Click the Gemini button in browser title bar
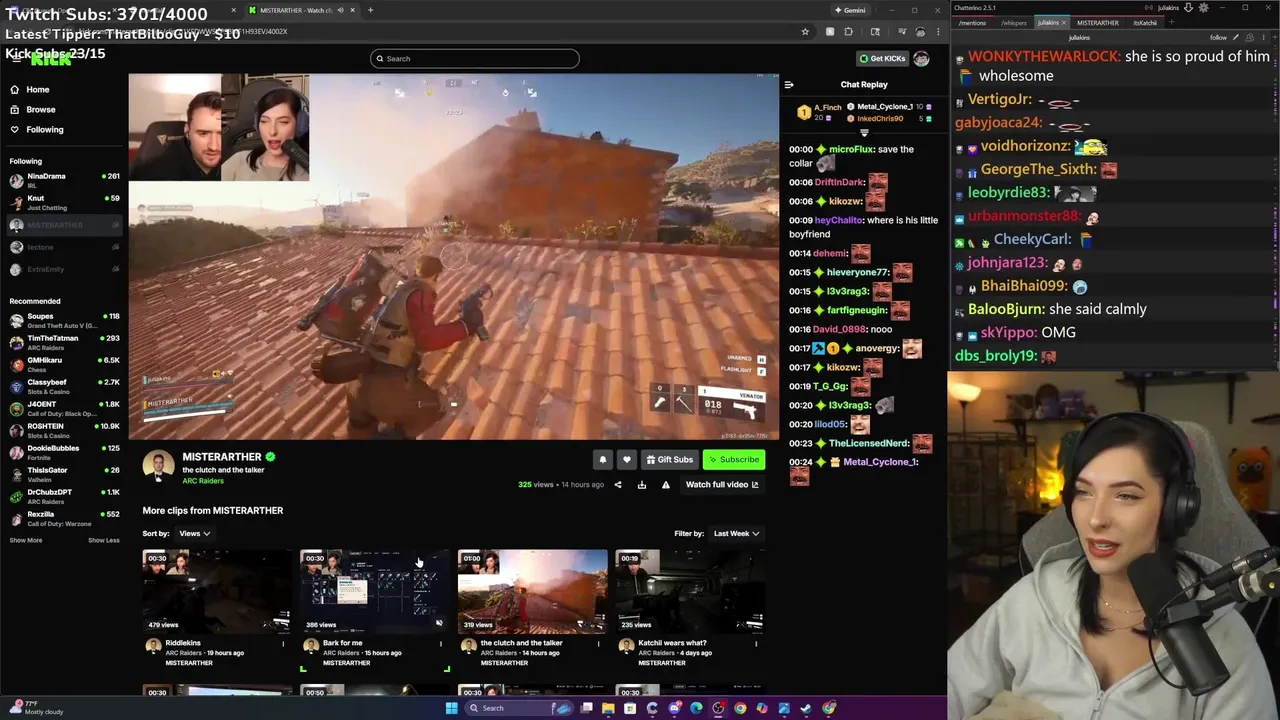The image size is (1280, 720). [849, 10]
